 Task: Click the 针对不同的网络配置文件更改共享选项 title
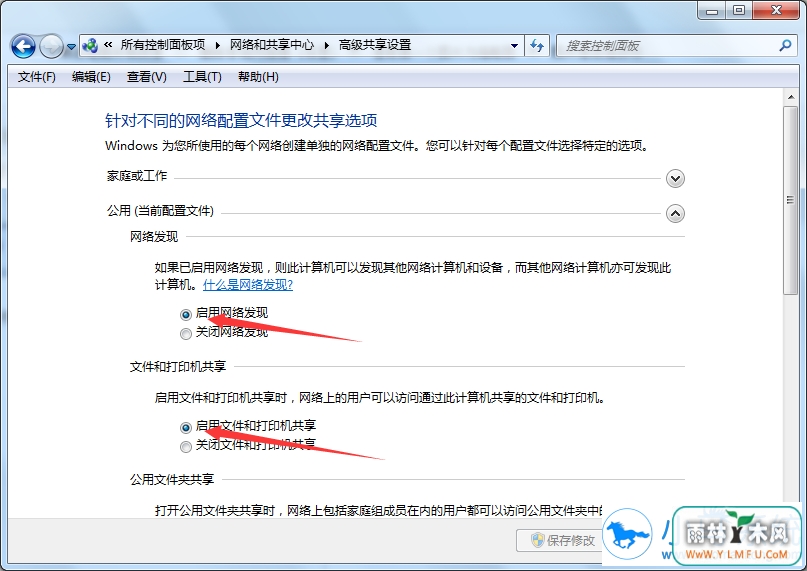[x=241, y=120]
